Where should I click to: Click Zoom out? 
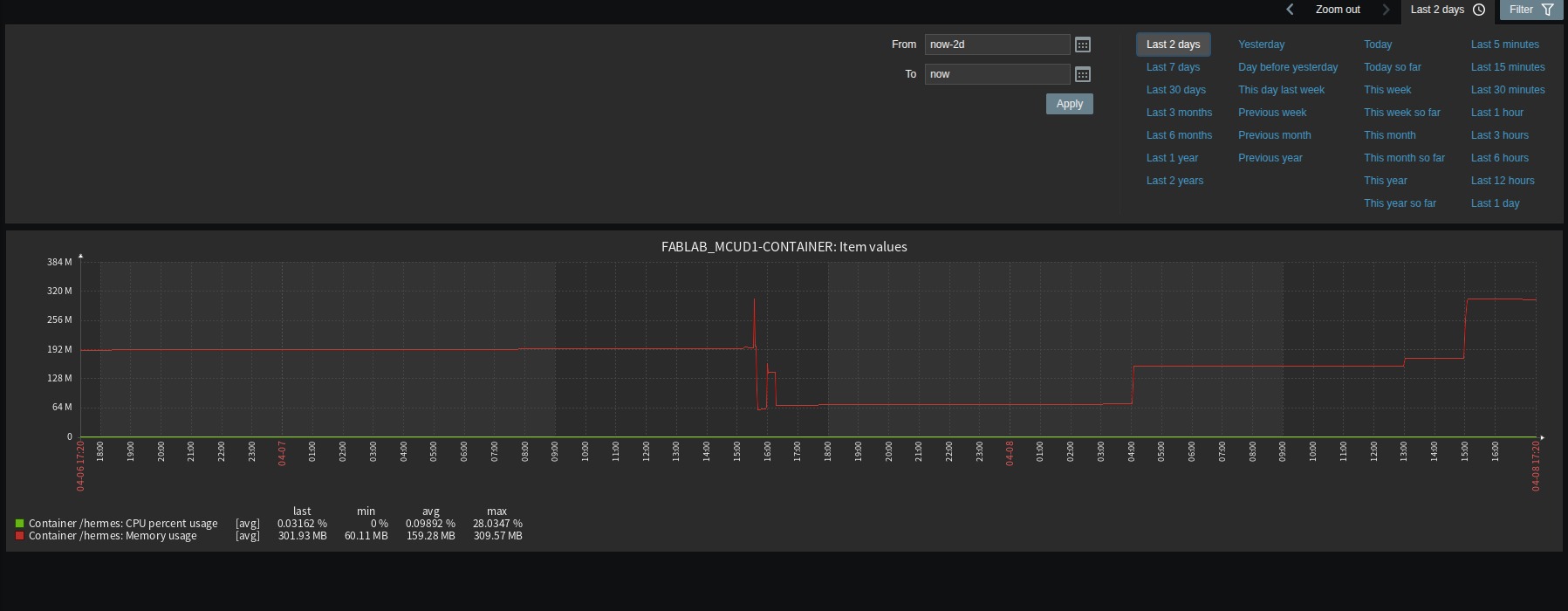click(1338, 10)
